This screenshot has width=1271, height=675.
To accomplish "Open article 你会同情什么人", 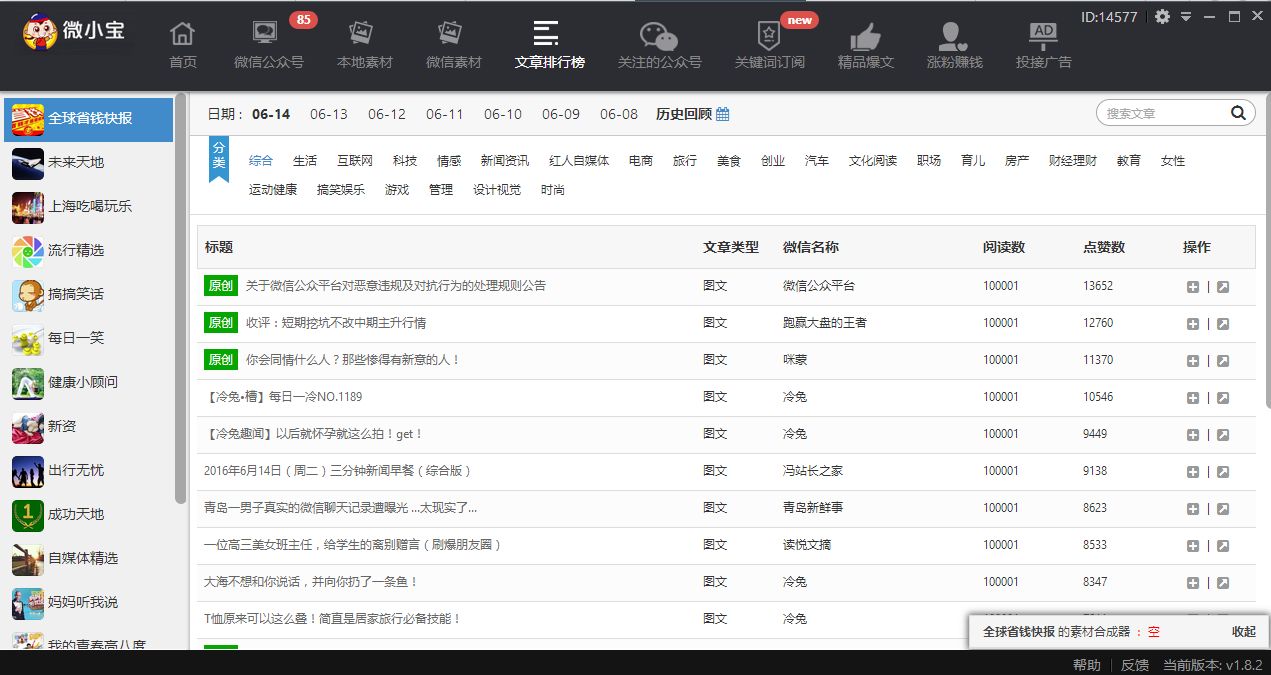I will pyautogui.click(x=353, y=360).
